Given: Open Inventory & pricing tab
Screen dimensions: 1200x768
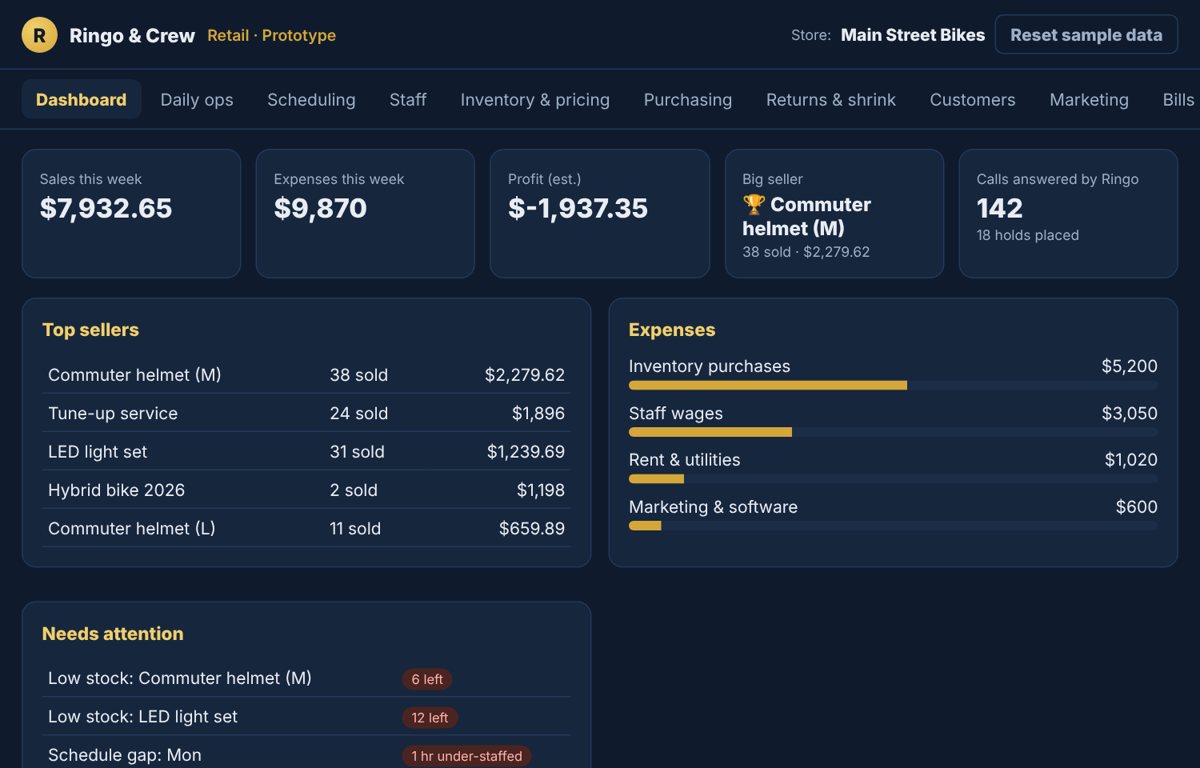Looking at the screenshot, I should 535,100.
